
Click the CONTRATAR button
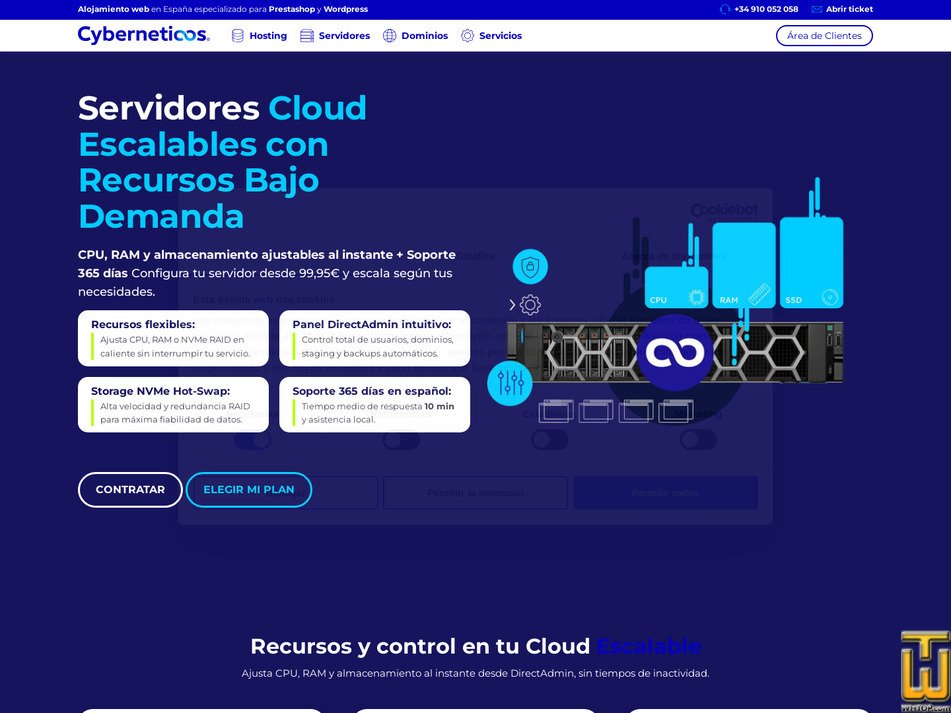tap(130, 490)
